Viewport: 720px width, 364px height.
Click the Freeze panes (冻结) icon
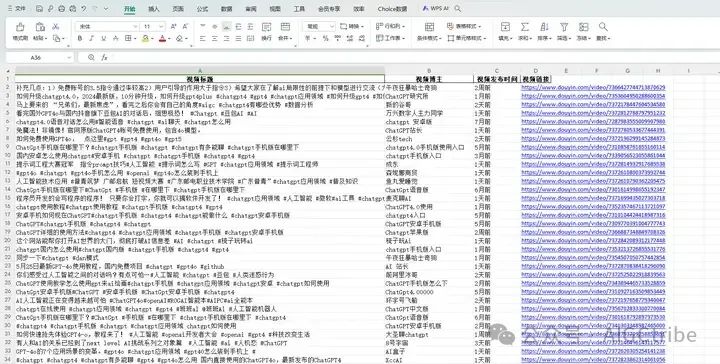(x=583, y=27)
